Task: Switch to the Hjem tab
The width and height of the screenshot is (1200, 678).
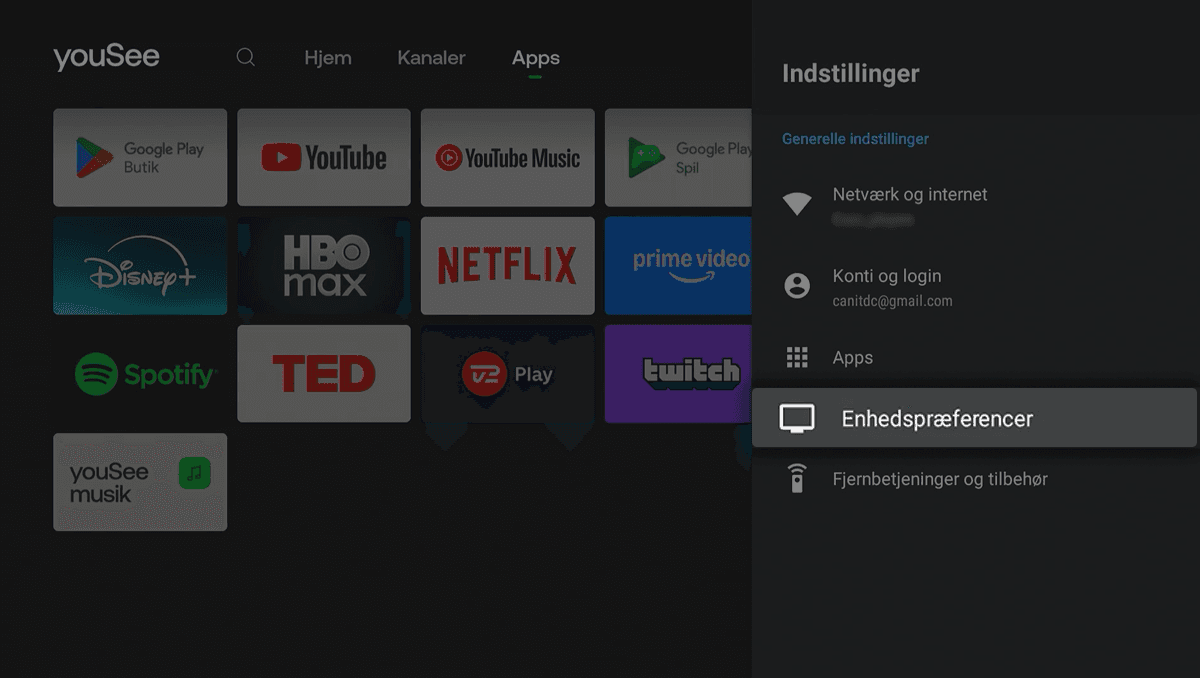Action: (328, 58)
